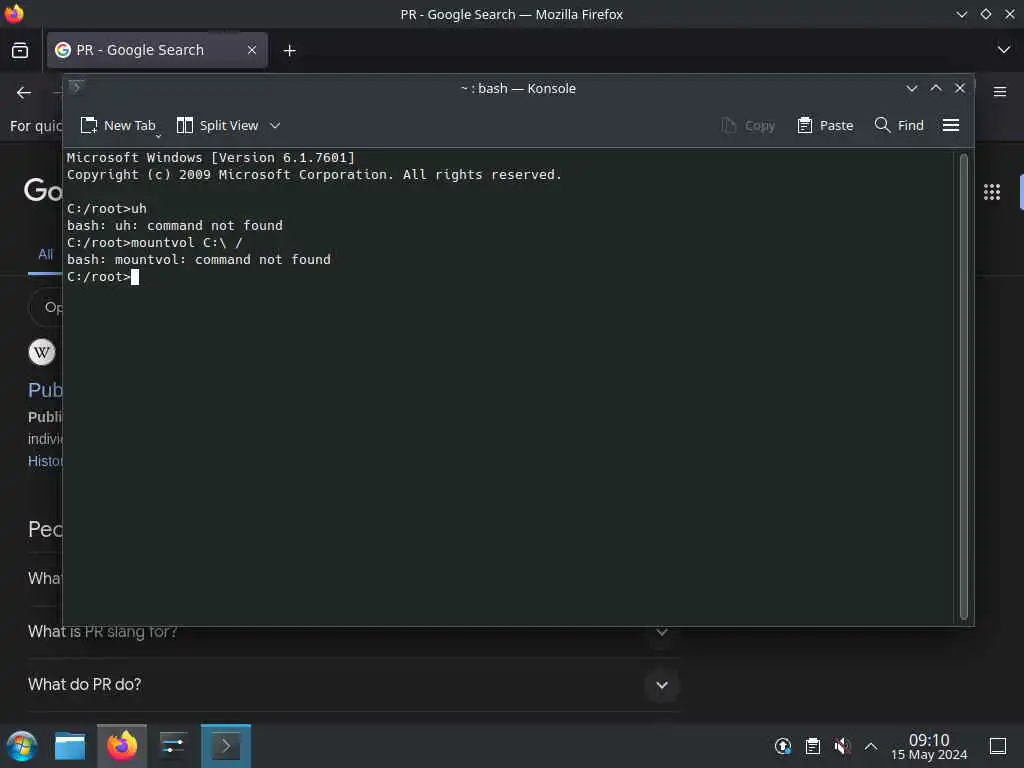Image resolution: width=1024 pixels, height=768 pixels.
Task: Click the Firefox view recent browsing icon
Action: (20, 50)
